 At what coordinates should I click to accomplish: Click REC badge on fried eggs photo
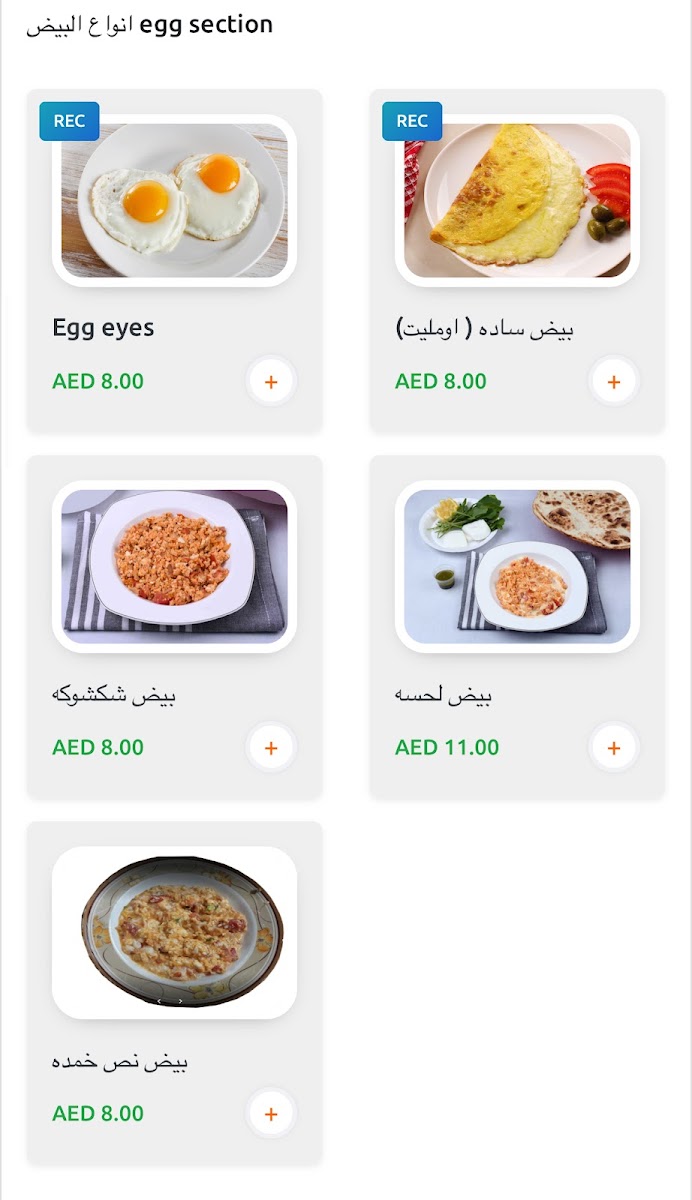[x=69, y=121]
